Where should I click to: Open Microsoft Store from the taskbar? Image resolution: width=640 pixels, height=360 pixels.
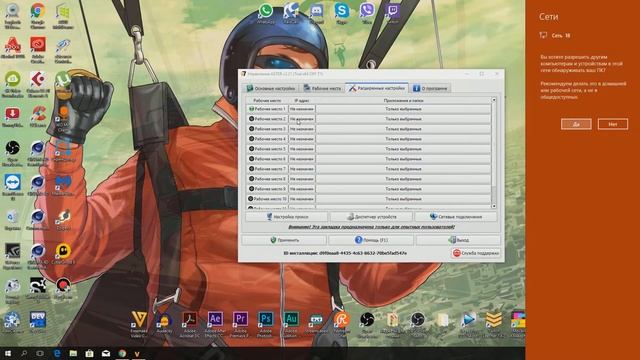click(89, 353)
